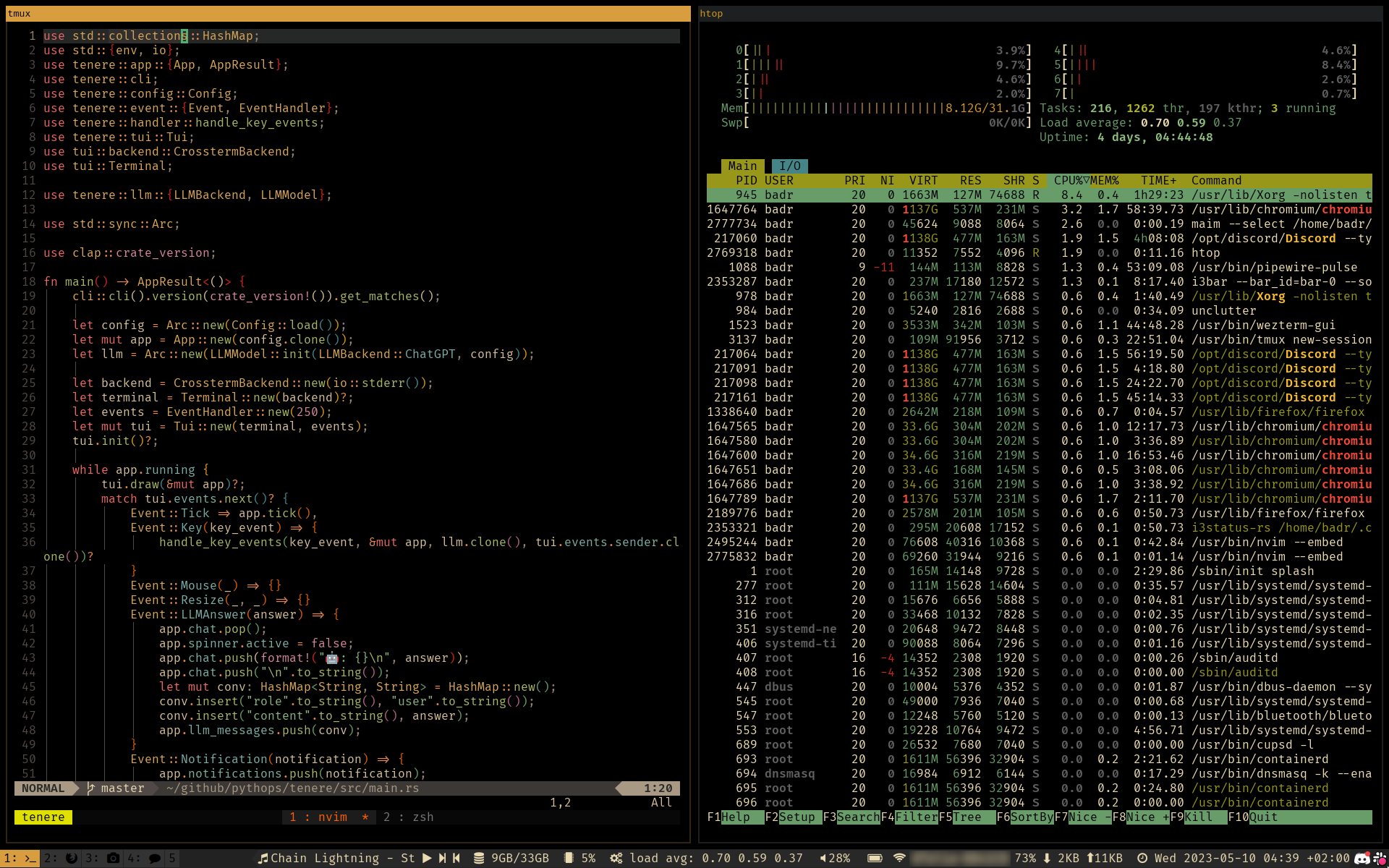The height and width of the screenshot is (868, 1389).
Task: Click F2 Setup in htop footer
Action: pyautogui.click(x=797, y=817)
